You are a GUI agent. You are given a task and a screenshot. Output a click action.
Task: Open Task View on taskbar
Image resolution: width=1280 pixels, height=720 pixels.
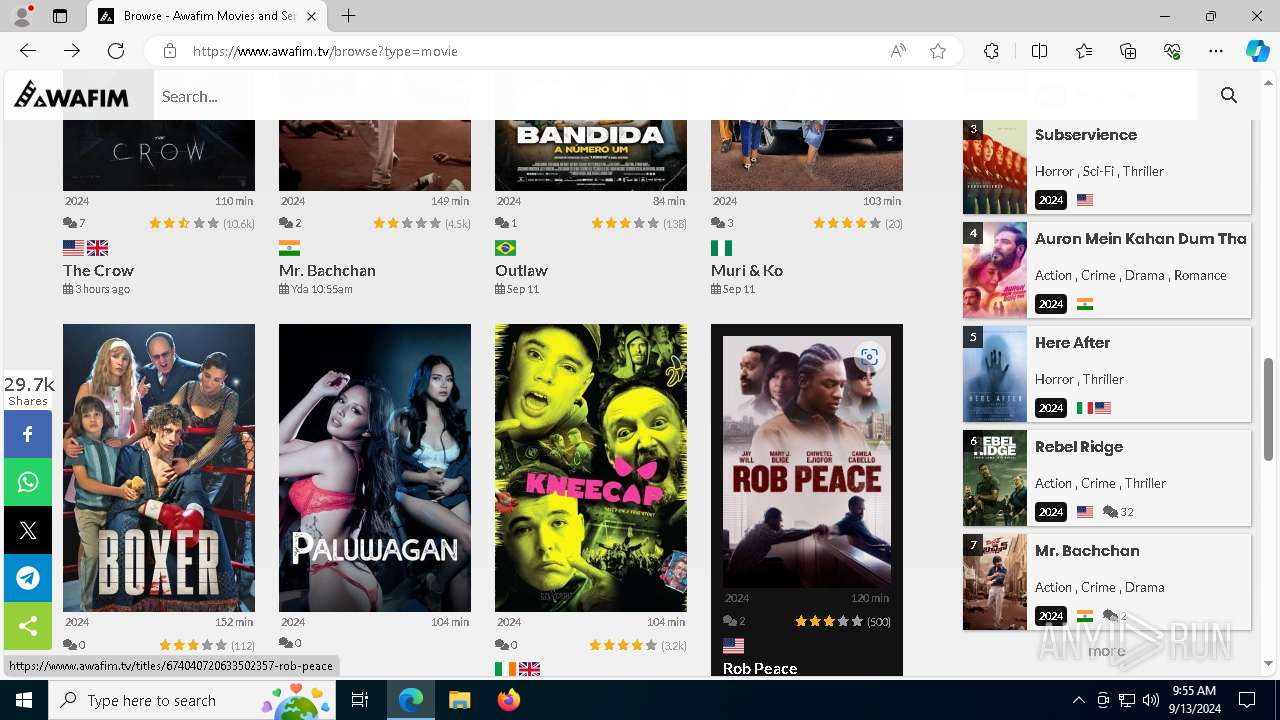(x=360, y=700)
